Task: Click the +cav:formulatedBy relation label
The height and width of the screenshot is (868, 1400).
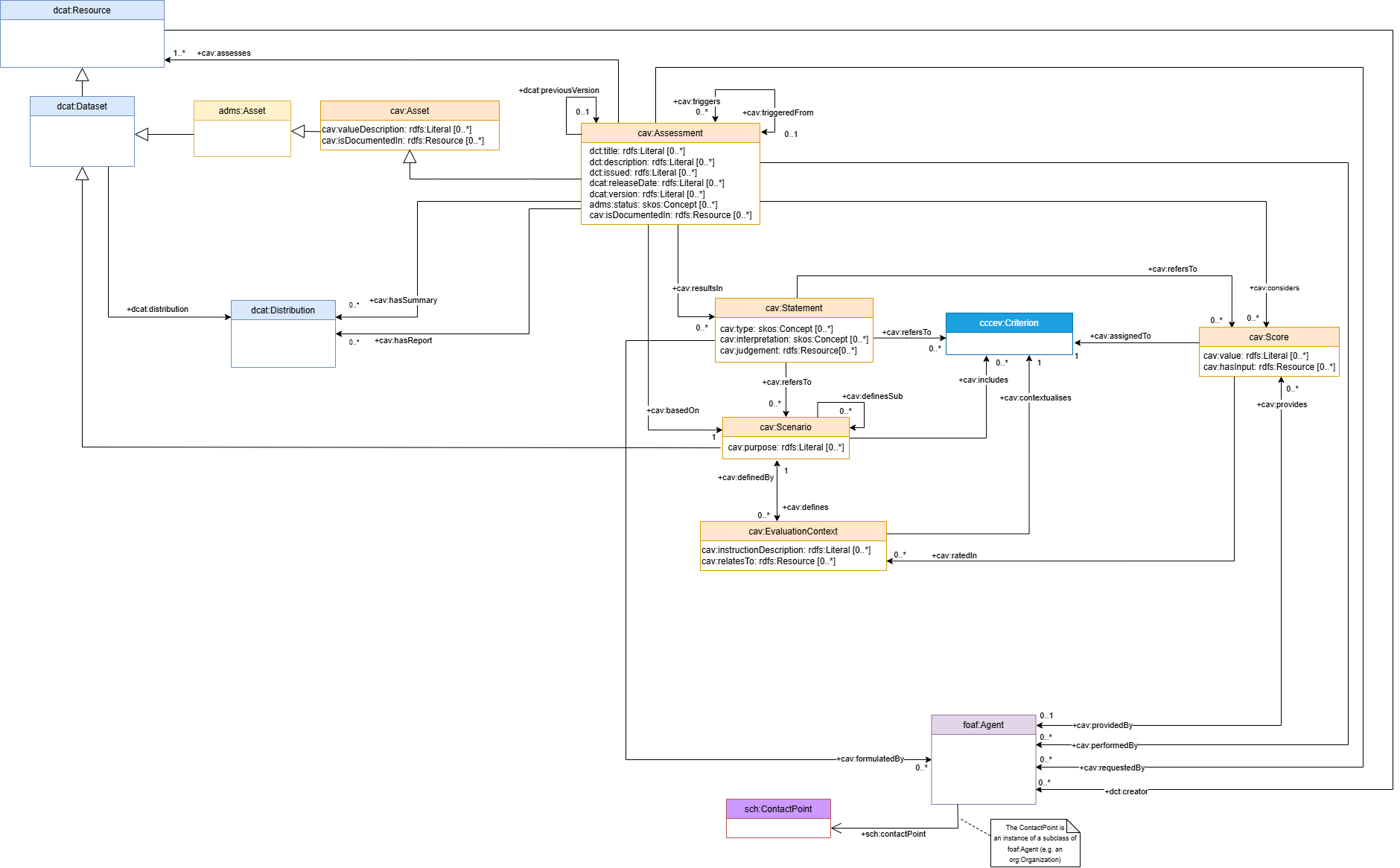Action: point(870,759)
